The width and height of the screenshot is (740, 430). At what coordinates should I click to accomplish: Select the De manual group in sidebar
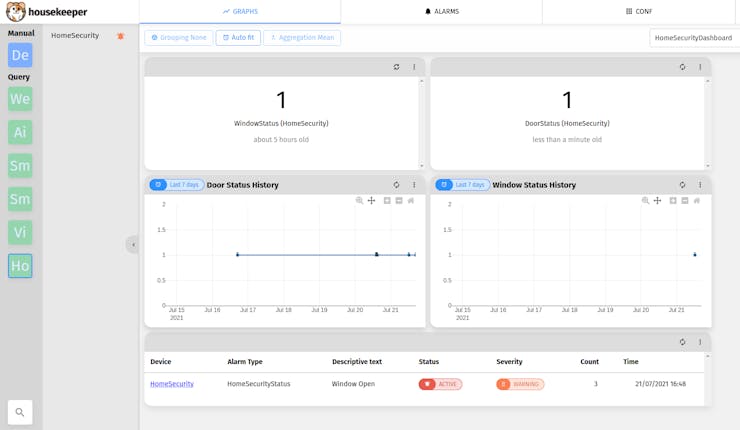click(x=20, y=55)
